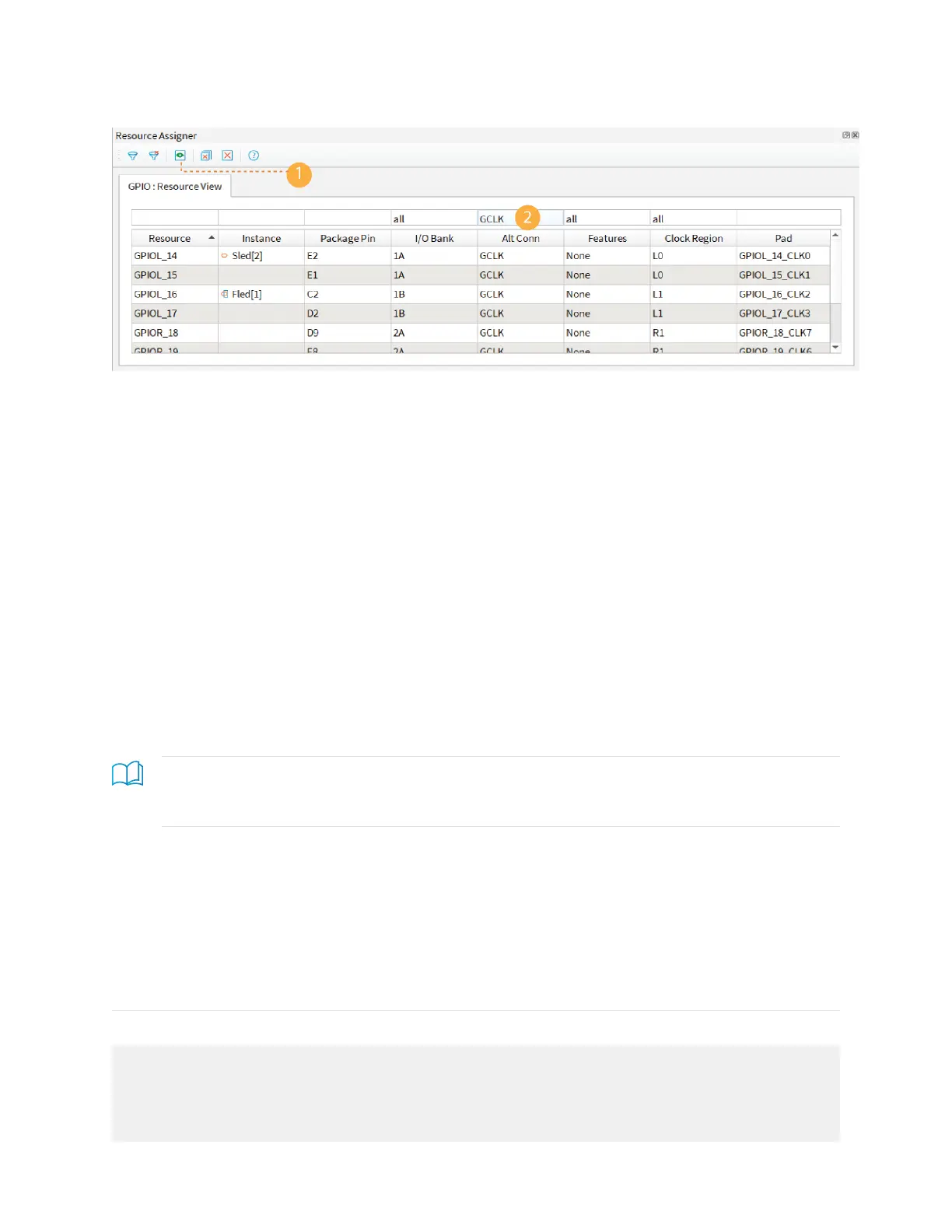Open help via the question mark icon
The image size is (952, 1232).
click(254, 156)
